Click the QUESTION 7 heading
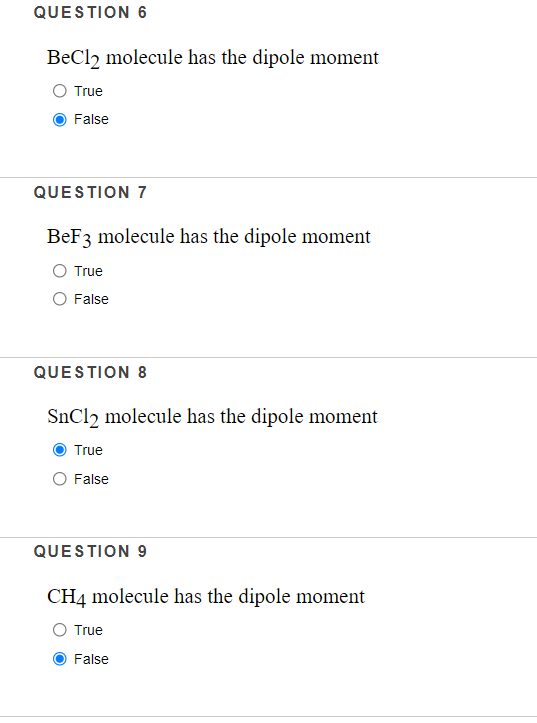The height and width of the screenshot is (723, 537). [90, 192]
